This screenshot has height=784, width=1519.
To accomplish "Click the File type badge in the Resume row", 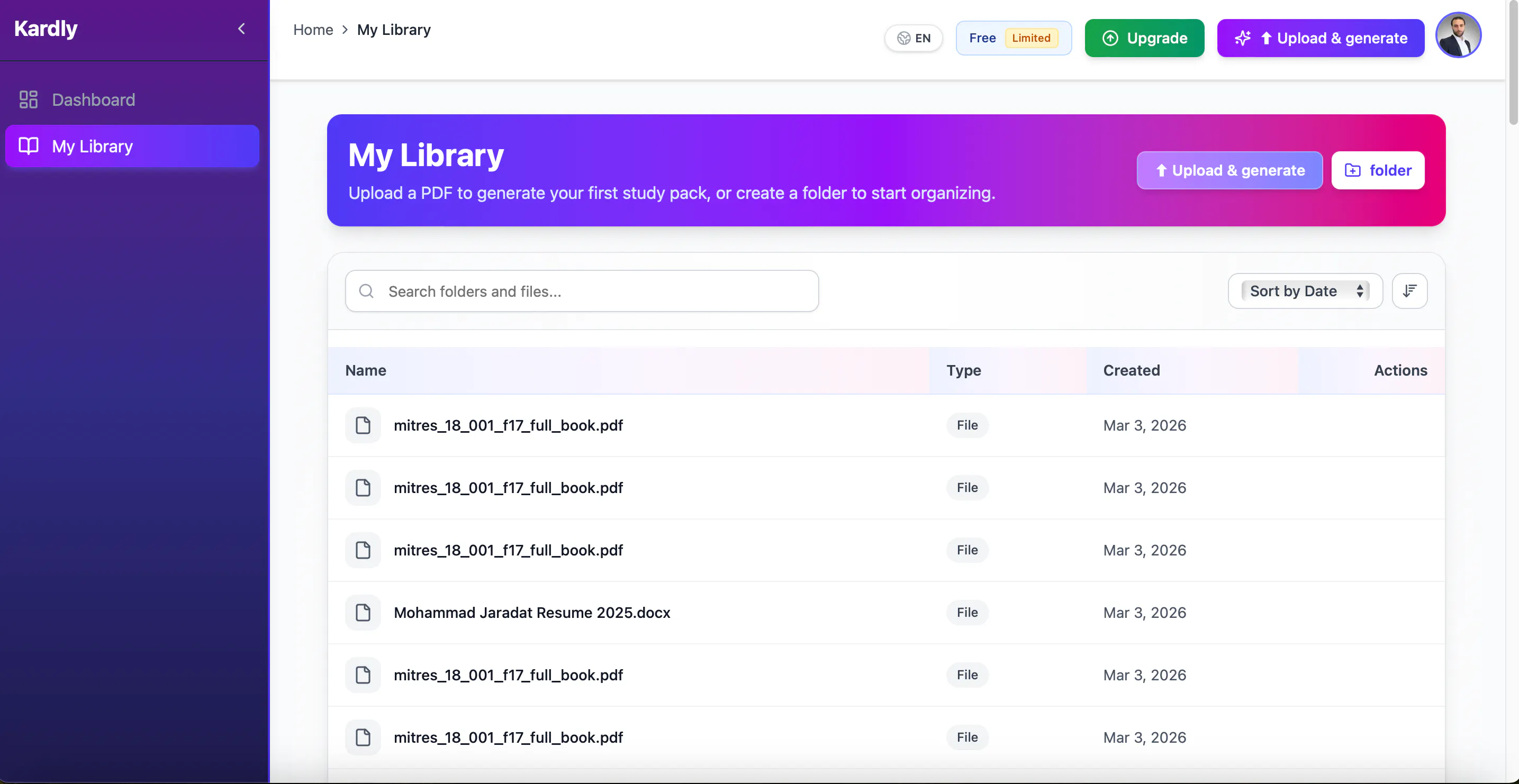I will pyautogui.click(x=967, y=613).
